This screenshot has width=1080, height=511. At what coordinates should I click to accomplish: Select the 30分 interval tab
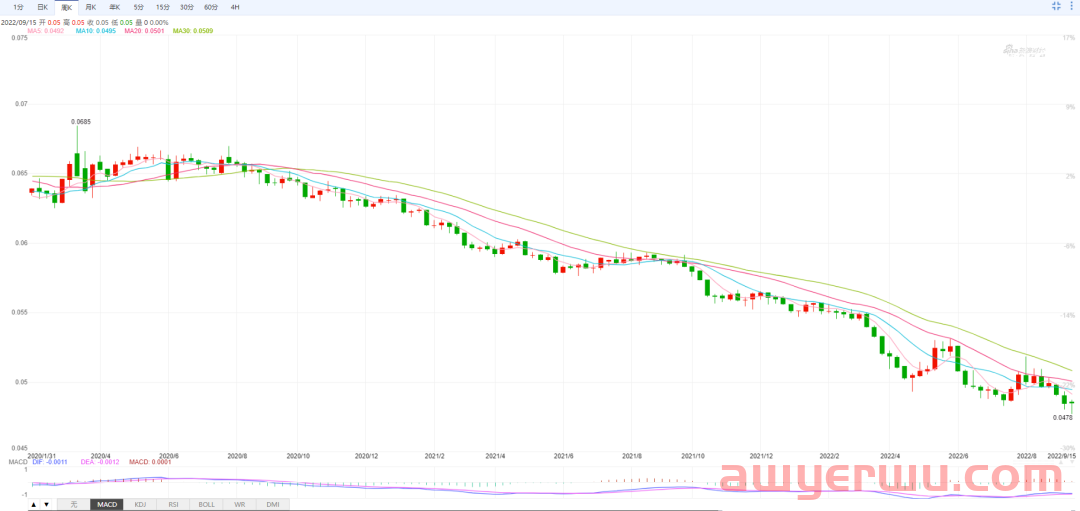187,7
